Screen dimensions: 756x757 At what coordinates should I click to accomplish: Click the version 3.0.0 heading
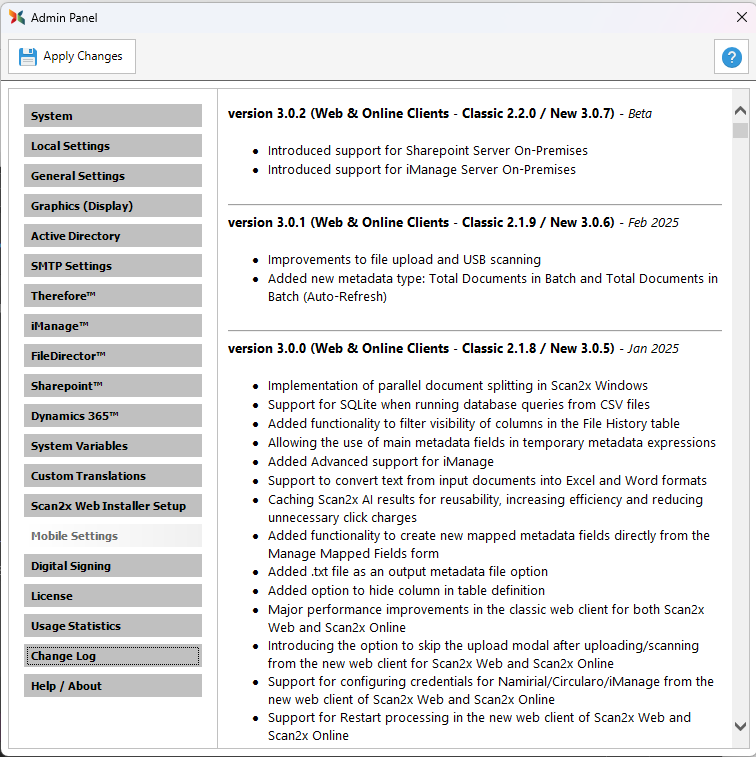pyautogui.click(x=453, y=349)
